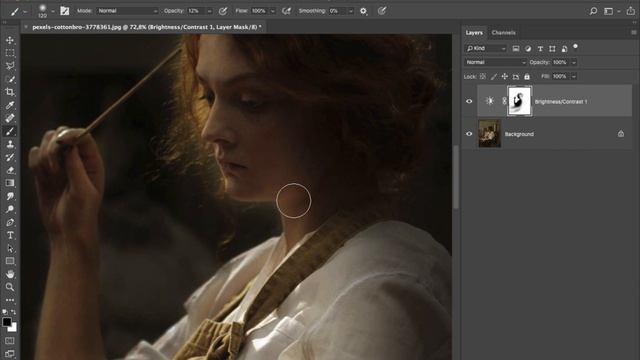Select the Eraser tool
Viewport: 640px width, 360px height.
(x=10, y=170)
